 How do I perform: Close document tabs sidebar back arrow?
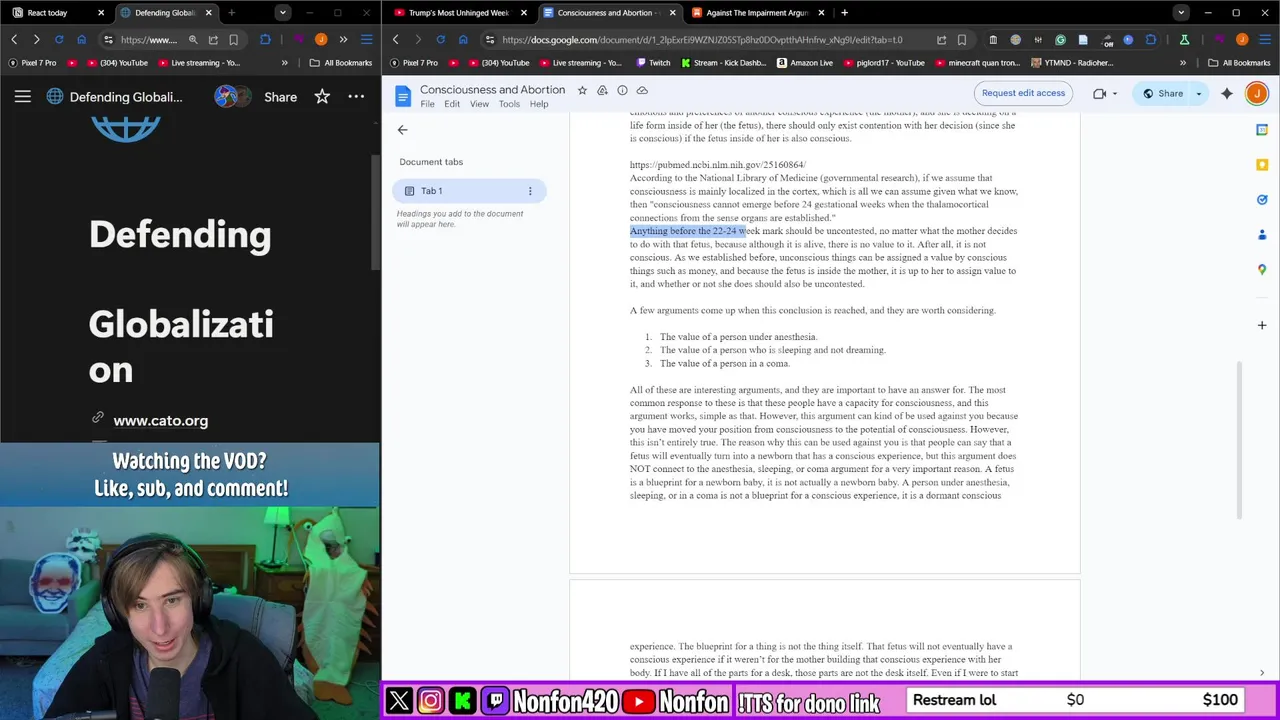402,130
